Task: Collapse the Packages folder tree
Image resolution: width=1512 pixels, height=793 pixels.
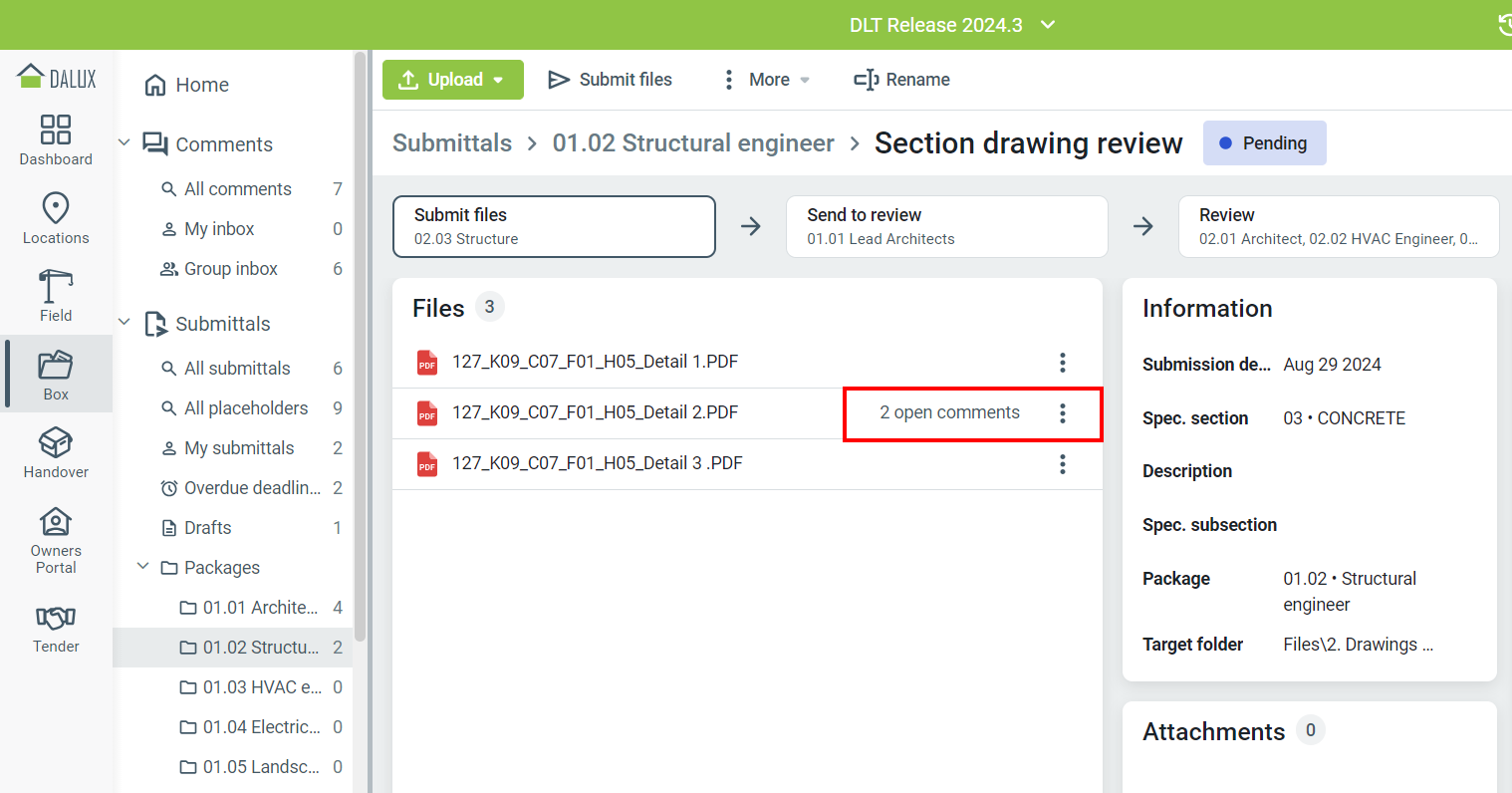Action: click(143, 567)
